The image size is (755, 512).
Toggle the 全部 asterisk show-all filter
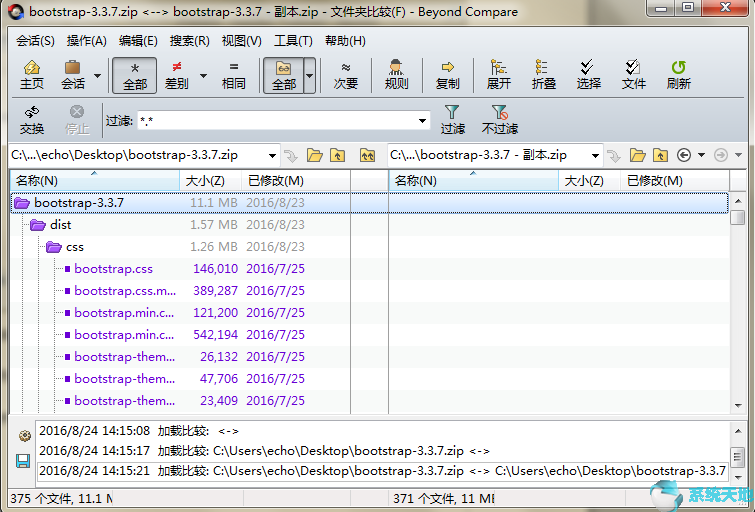pos(135,75)
